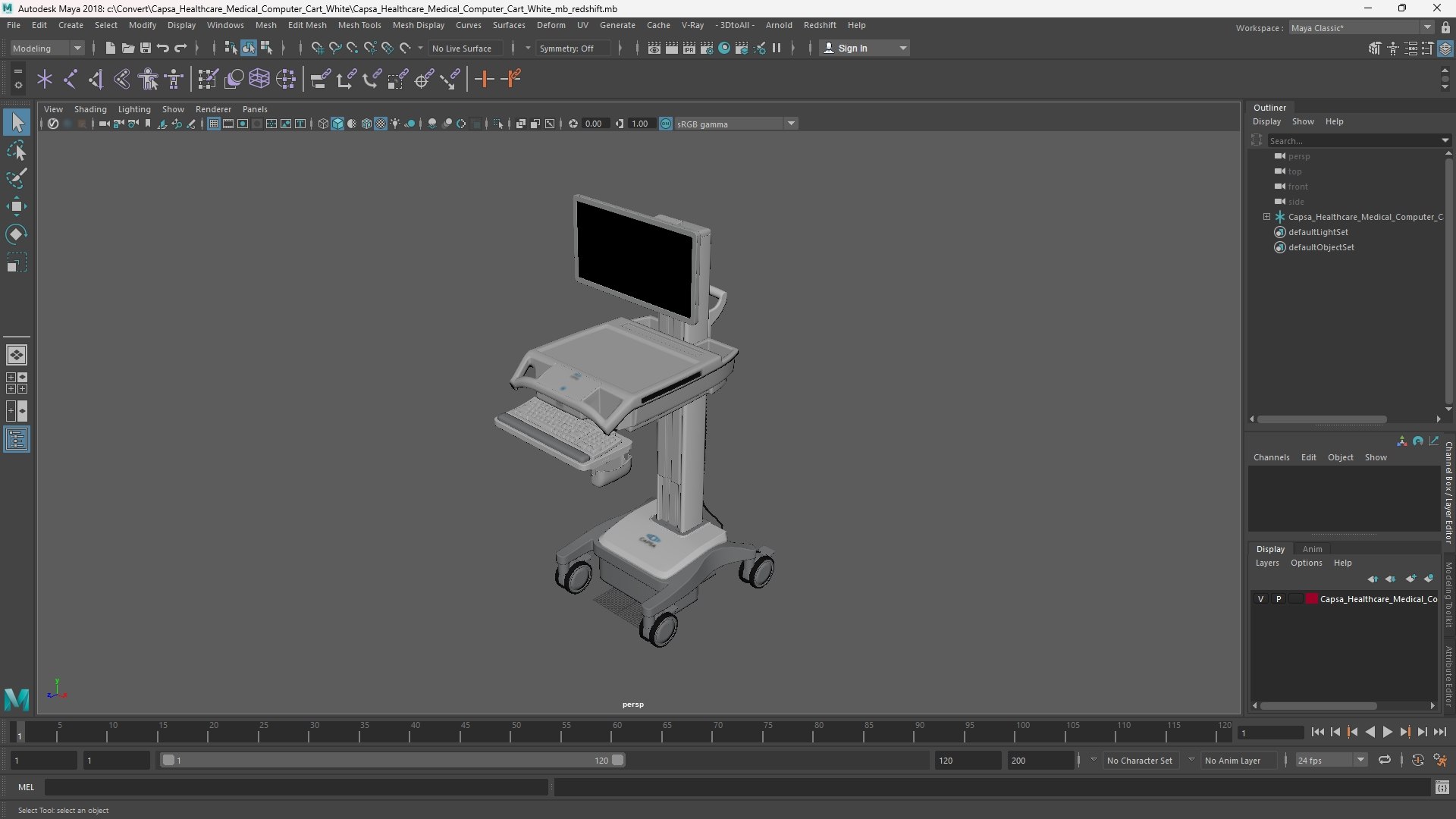Open the Mesh Tools menu

tap(359, 25)
